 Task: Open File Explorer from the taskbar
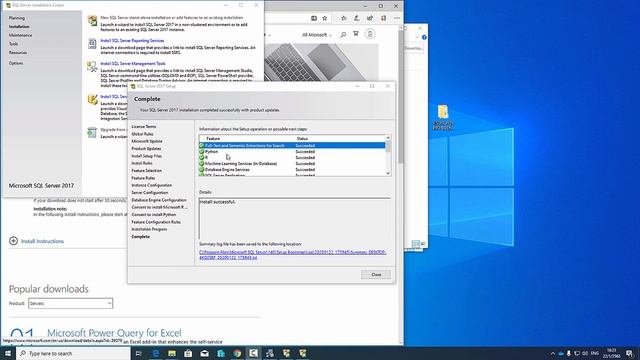172,353
